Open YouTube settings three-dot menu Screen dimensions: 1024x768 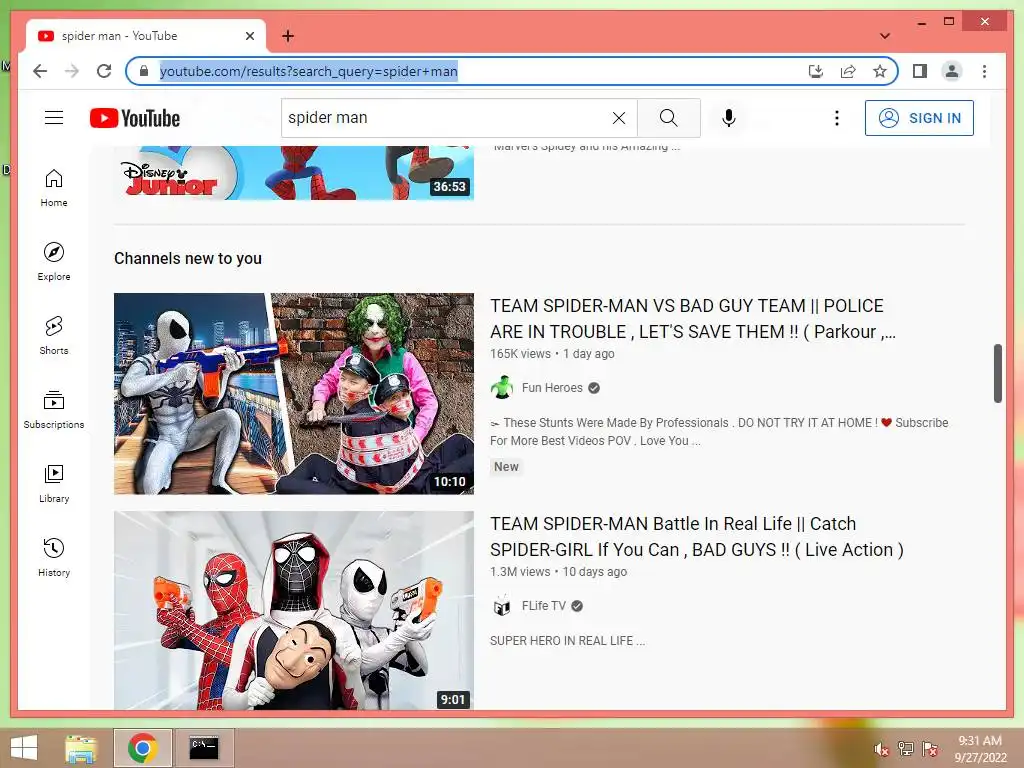(x=837, y=118)
